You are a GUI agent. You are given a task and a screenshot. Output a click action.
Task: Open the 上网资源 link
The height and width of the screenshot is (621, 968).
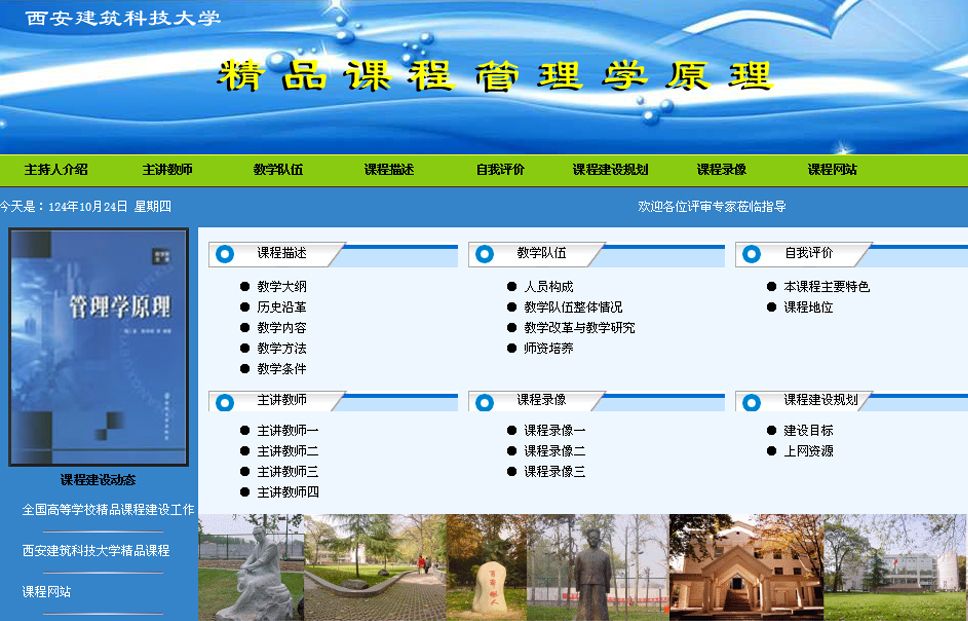click(808, 451)
